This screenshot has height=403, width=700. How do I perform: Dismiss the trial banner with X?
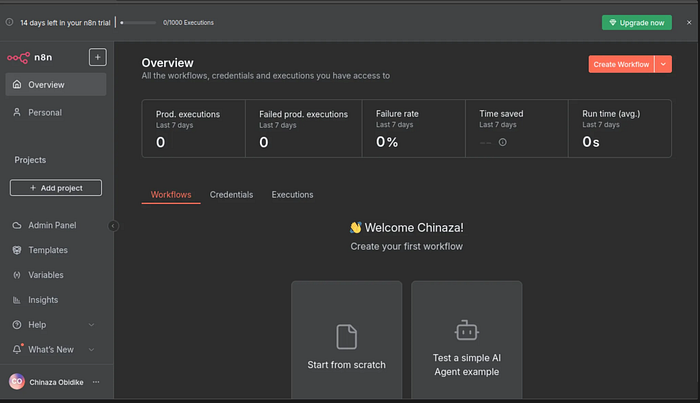(x=689, y=22)
